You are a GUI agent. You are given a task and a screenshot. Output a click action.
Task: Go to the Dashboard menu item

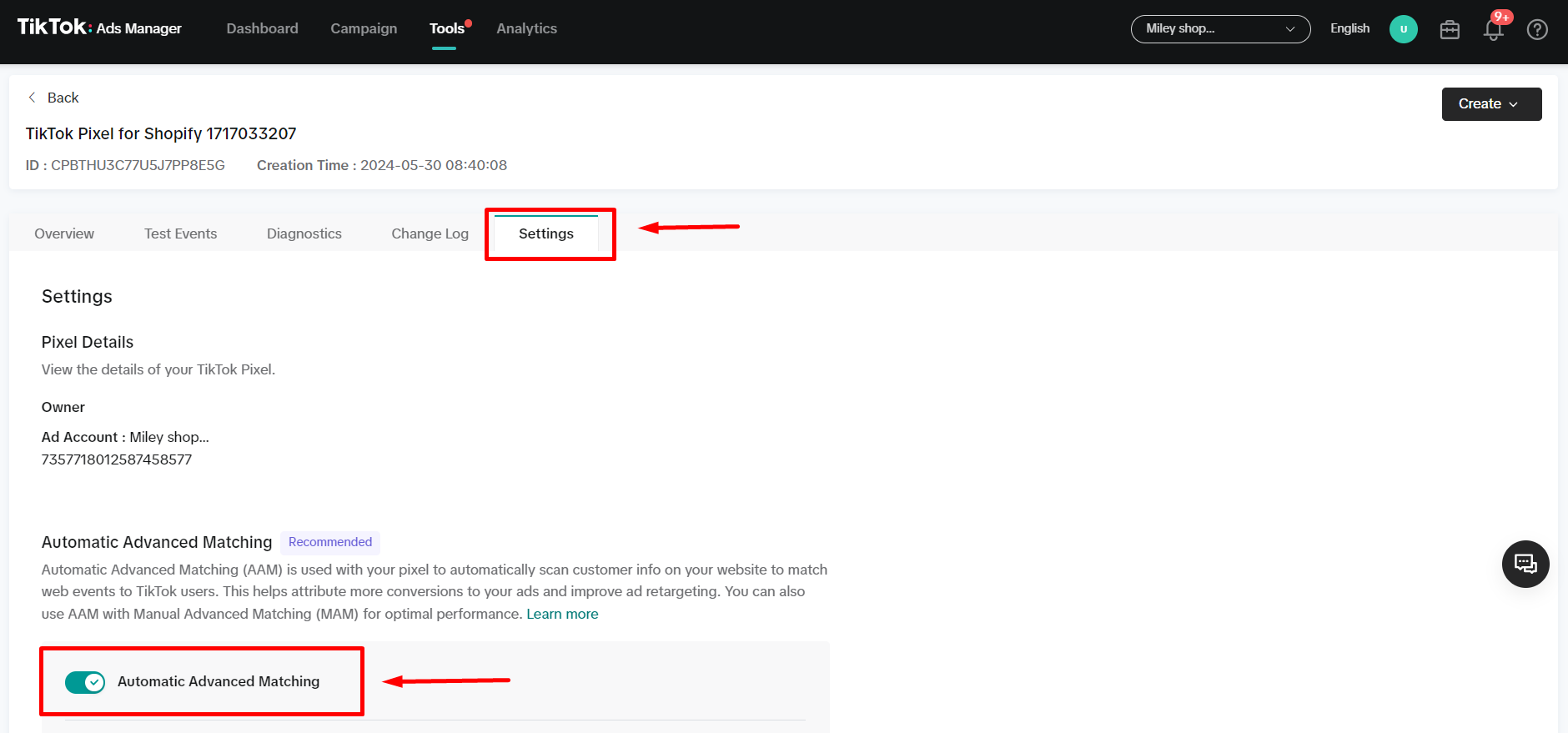point(262,28)
